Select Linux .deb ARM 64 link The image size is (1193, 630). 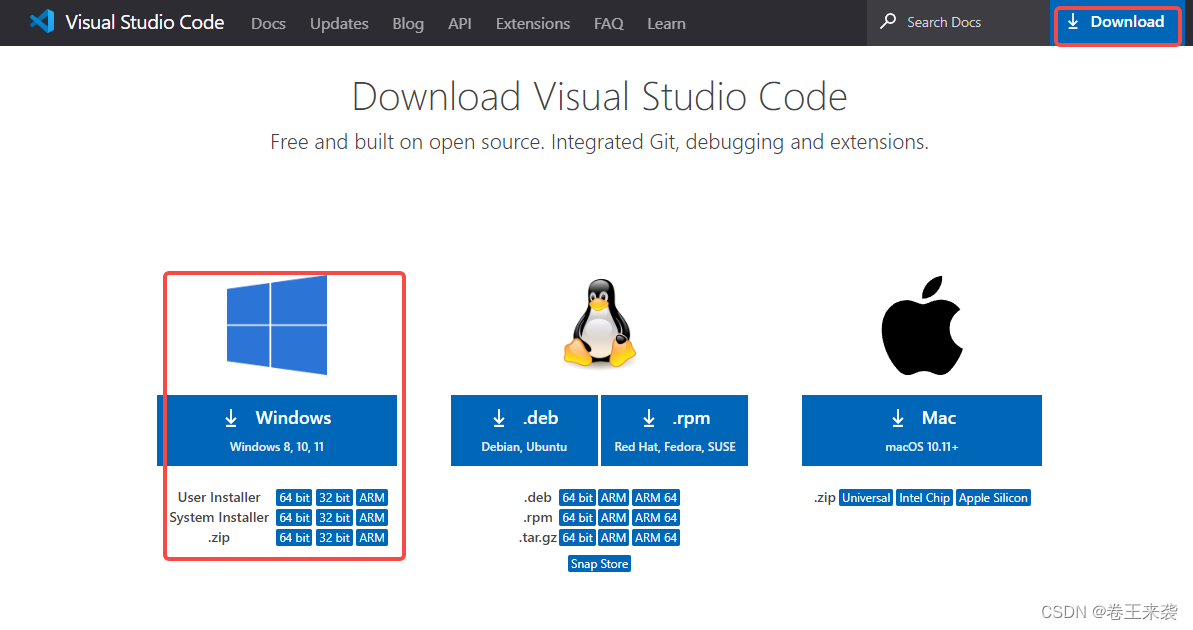(656, 498)
